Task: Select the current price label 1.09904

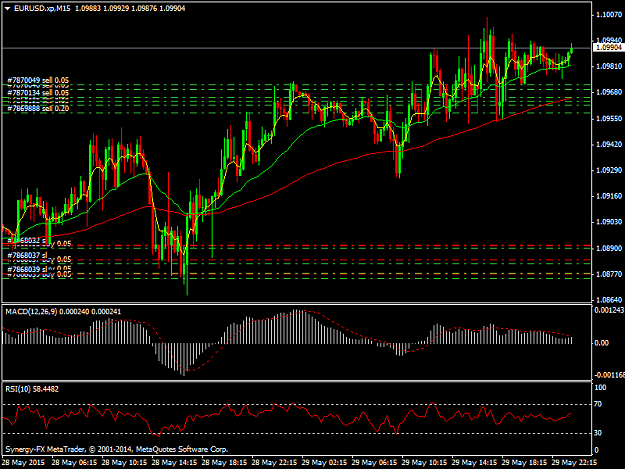Action: [609, 47]
